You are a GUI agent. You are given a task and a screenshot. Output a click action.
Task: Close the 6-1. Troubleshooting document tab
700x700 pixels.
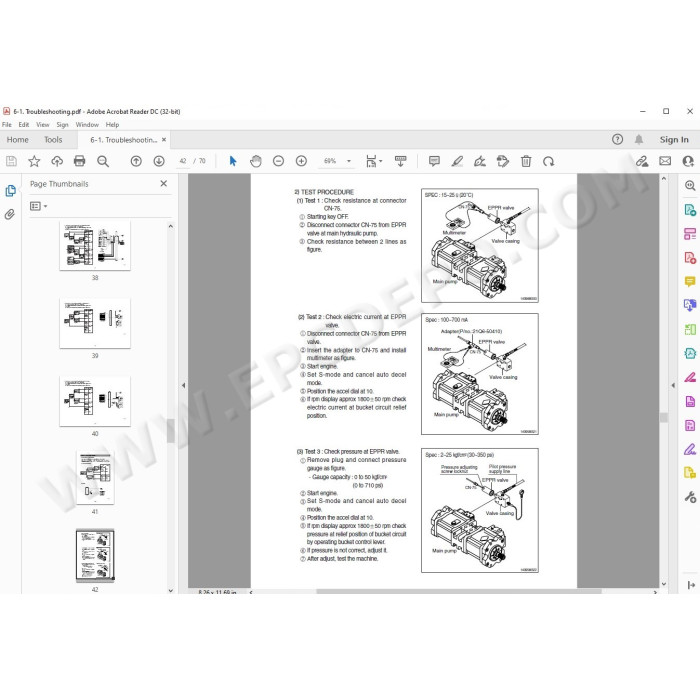click(x=164, y=140)
